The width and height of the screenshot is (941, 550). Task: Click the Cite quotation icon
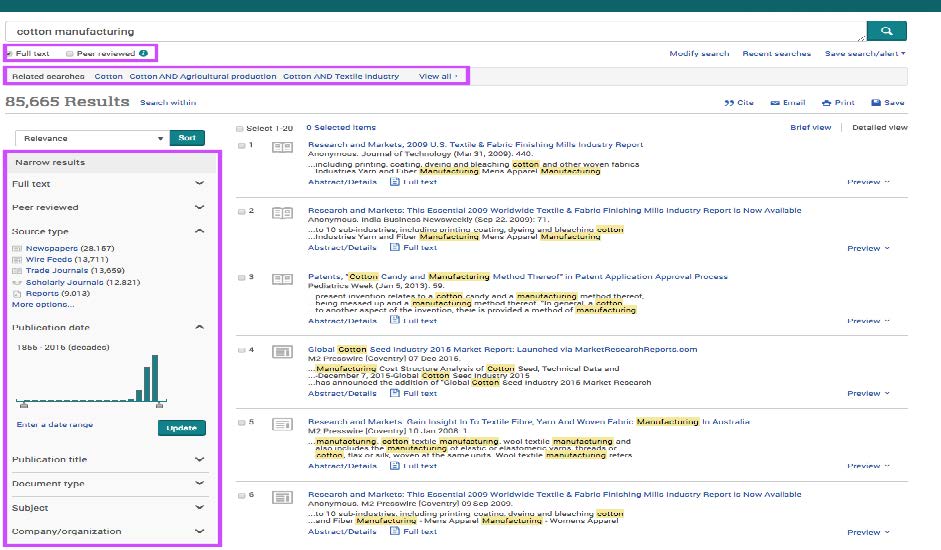pos(729,103)
